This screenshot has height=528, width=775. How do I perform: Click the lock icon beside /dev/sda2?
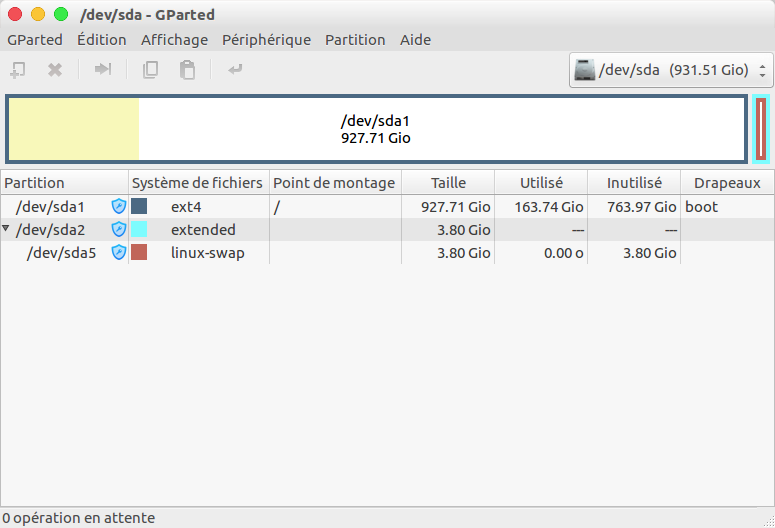point(119,230)
